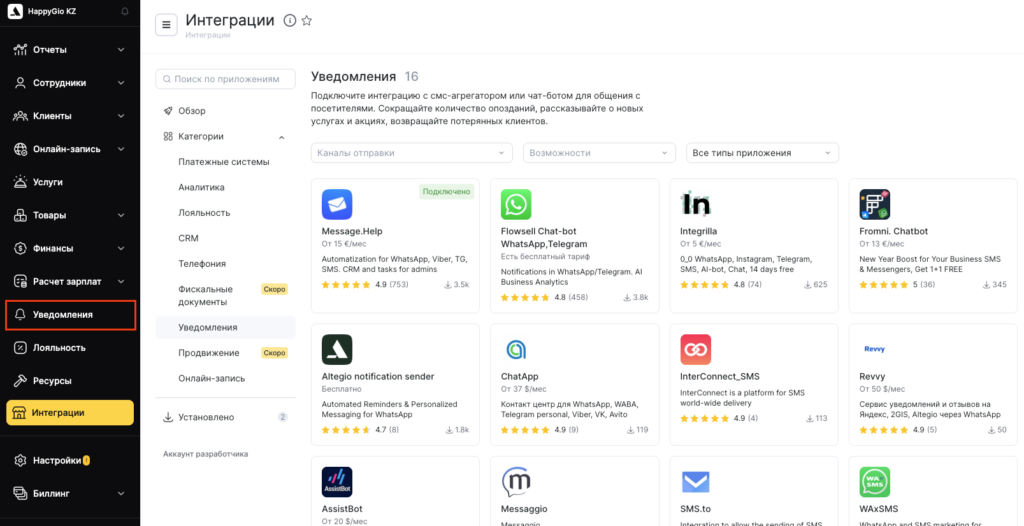Viewport: 1024px width, 526px height.
Task: Click the hamburger menu toggle button
Action: click(166, 24)
